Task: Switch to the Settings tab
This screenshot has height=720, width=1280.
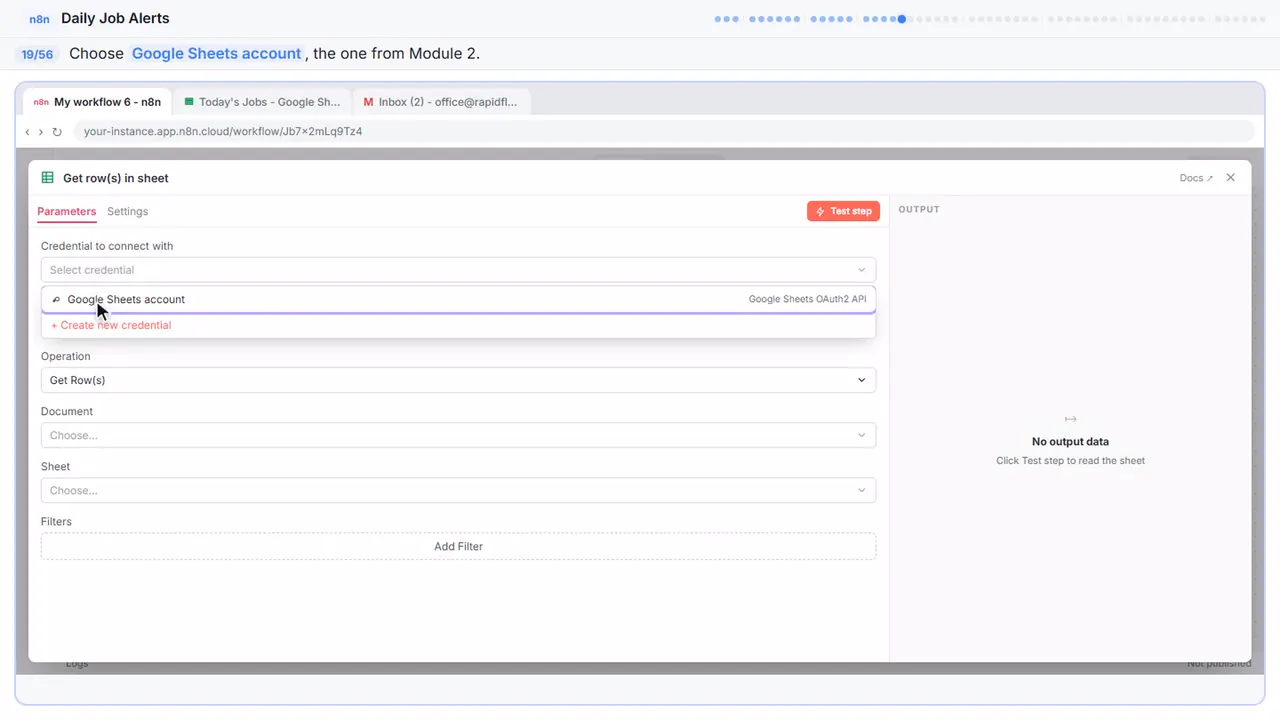Action: tap(128, 211)
